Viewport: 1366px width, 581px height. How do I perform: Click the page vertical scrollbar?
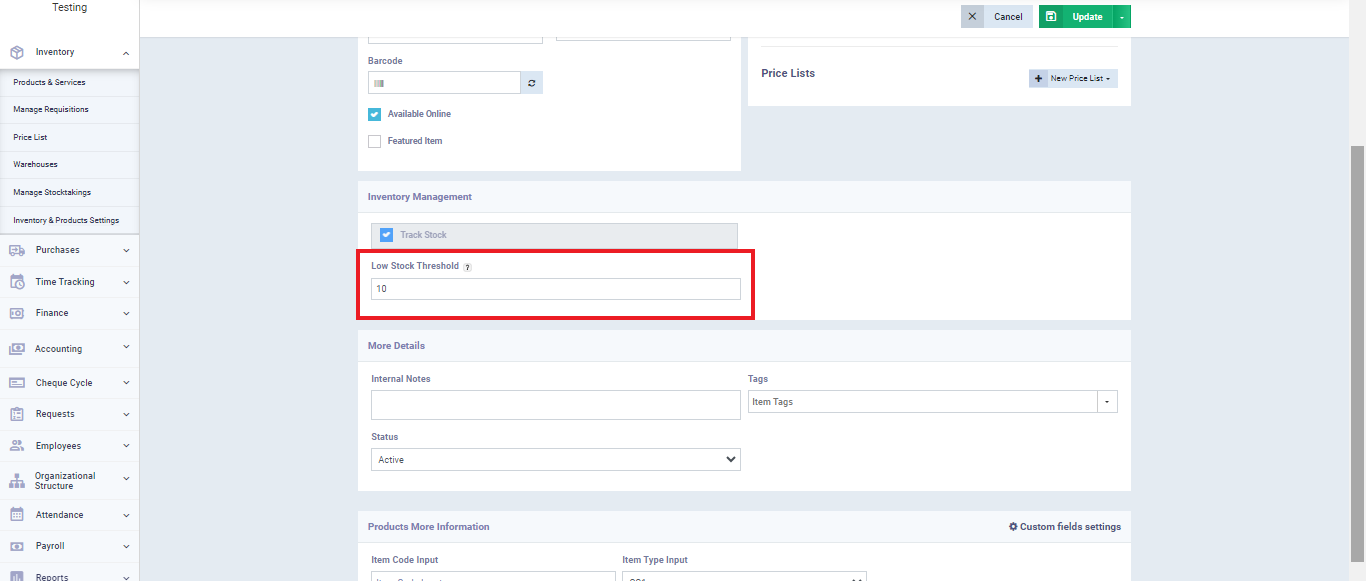[1357, 350]
